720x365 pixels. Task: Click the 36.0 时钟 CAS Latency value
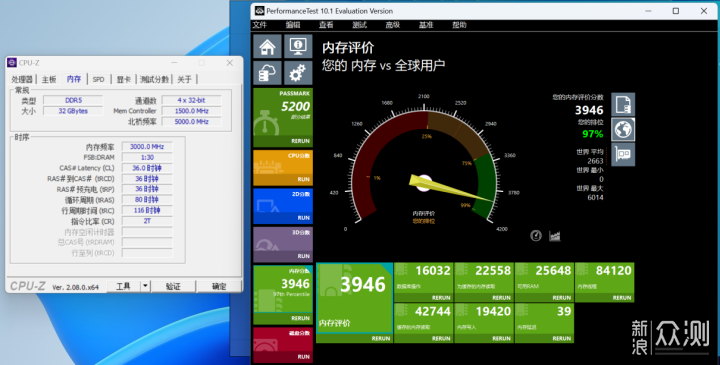click(147, 168)
